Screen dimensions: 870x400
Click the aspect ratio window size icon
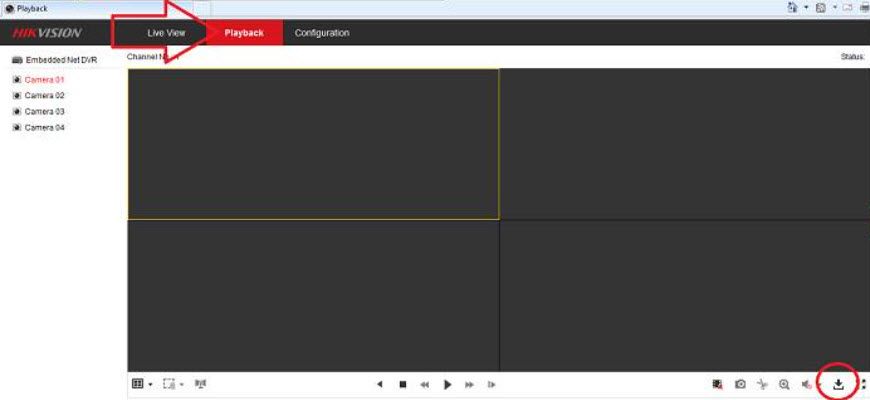[x=169, y=384]
